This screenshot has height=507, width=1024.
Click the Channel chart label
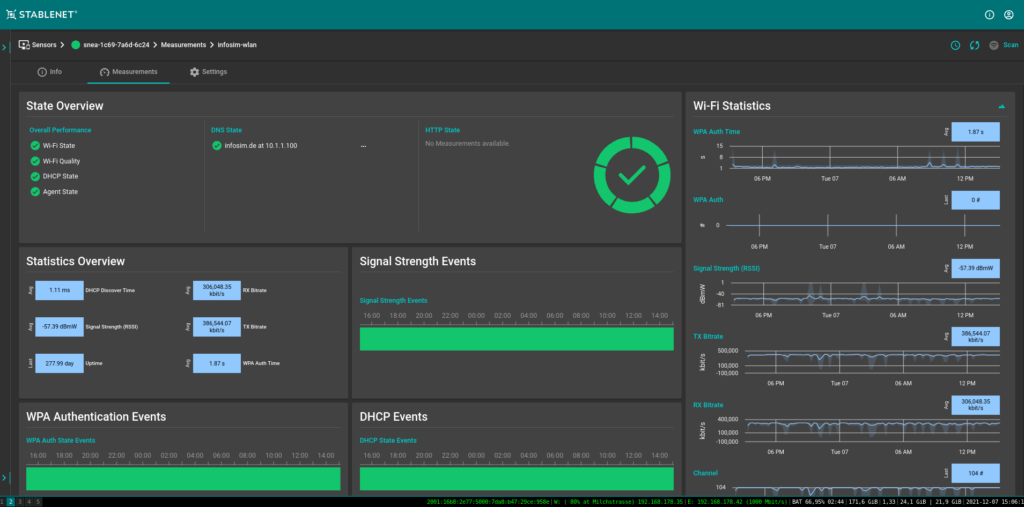tap(706, 473)
